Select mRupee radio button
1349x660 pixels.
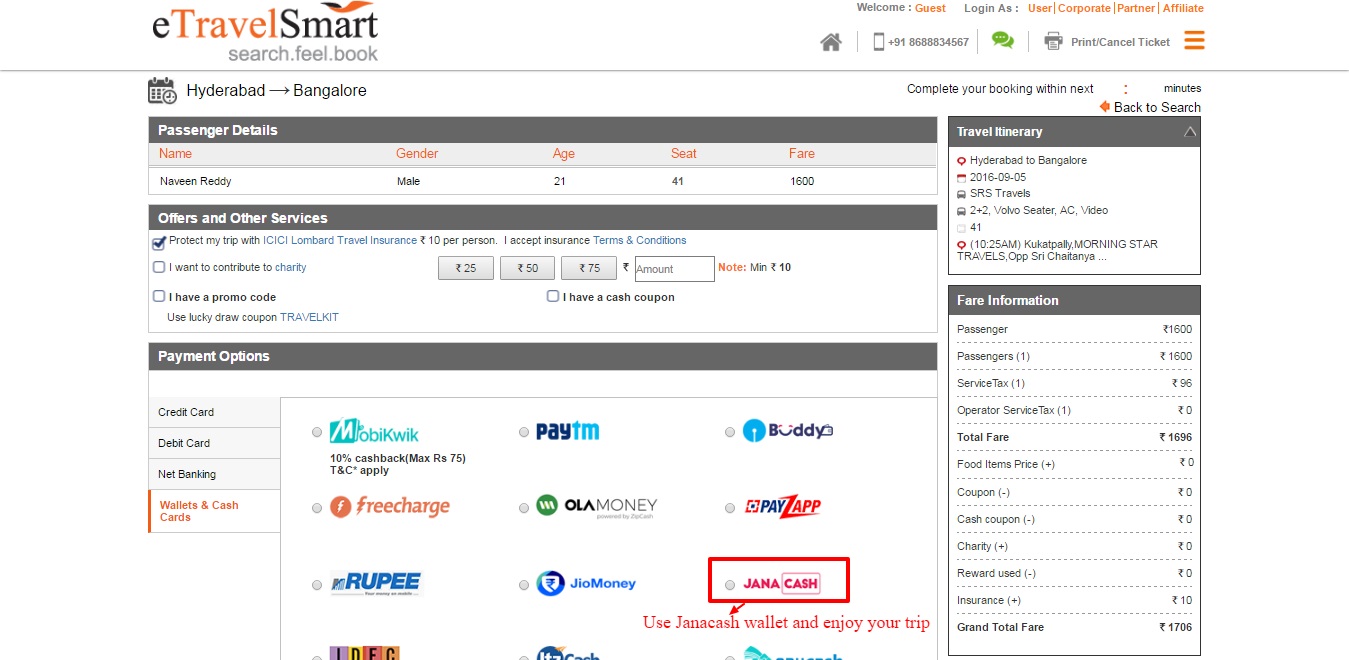point(317,584)
